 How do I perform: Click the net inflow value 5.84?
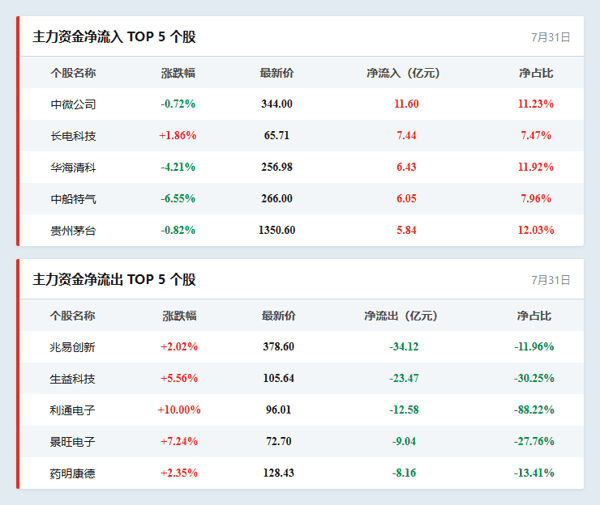pos(406,230)
